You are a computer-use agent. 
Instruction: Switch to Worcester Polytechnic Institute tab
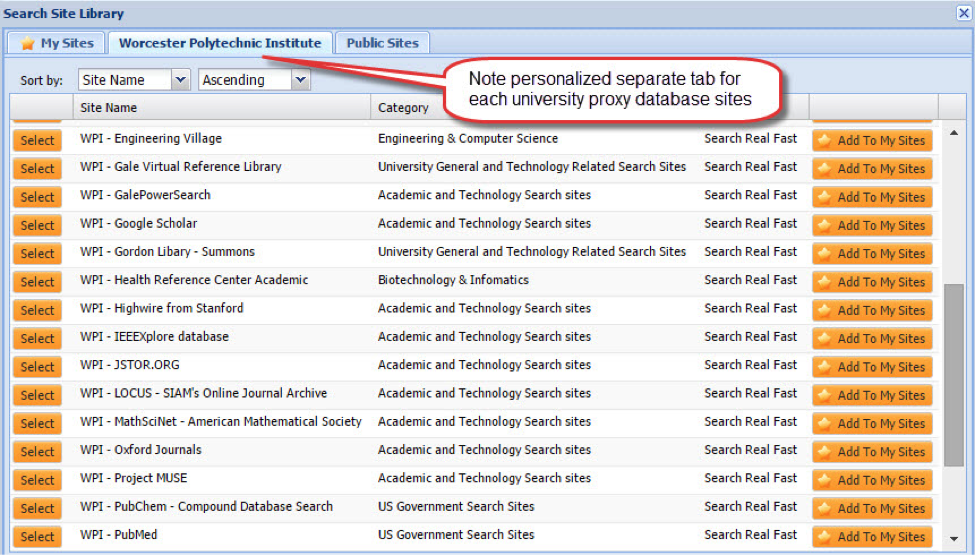pos(220,43)
